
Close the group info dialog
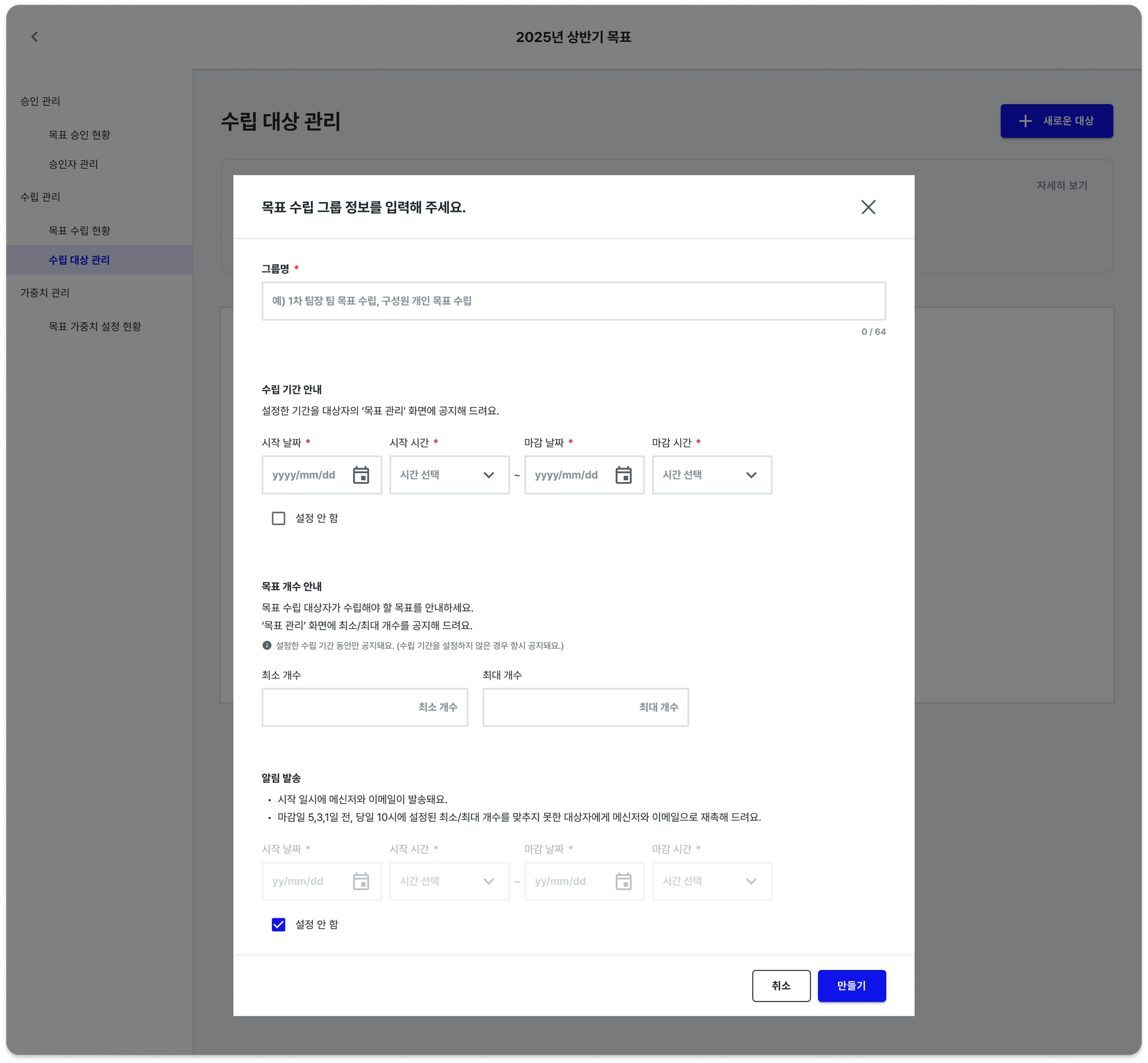868,207
